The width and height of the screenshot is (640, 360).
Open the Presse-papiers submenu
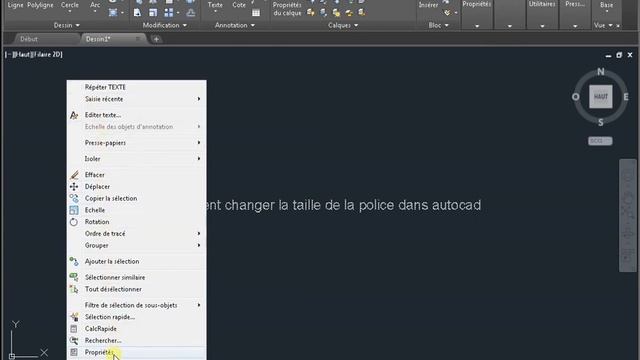136,143
